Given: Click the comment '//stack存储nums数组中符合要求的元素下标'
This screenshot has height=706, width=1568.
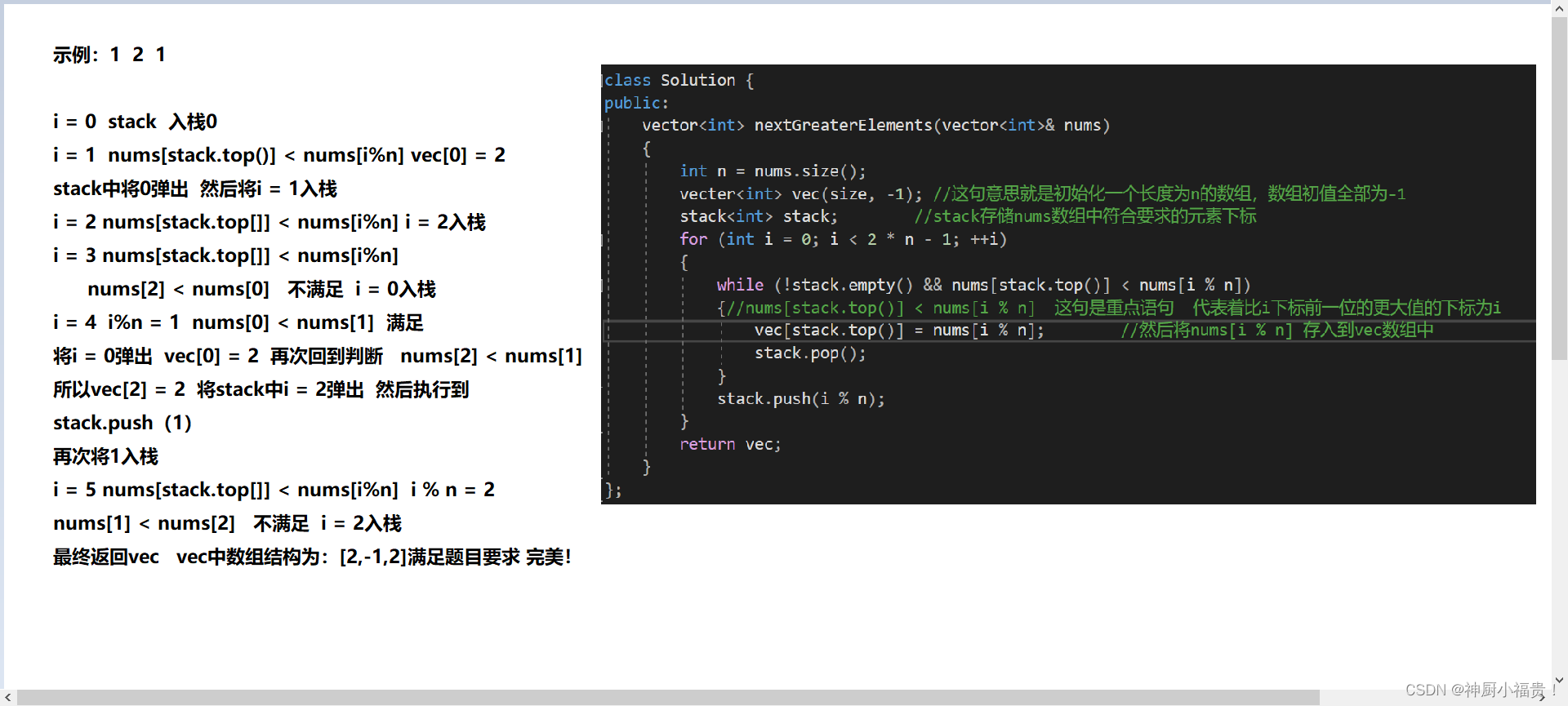Looking at the screenshot, I should [1085, 216].
